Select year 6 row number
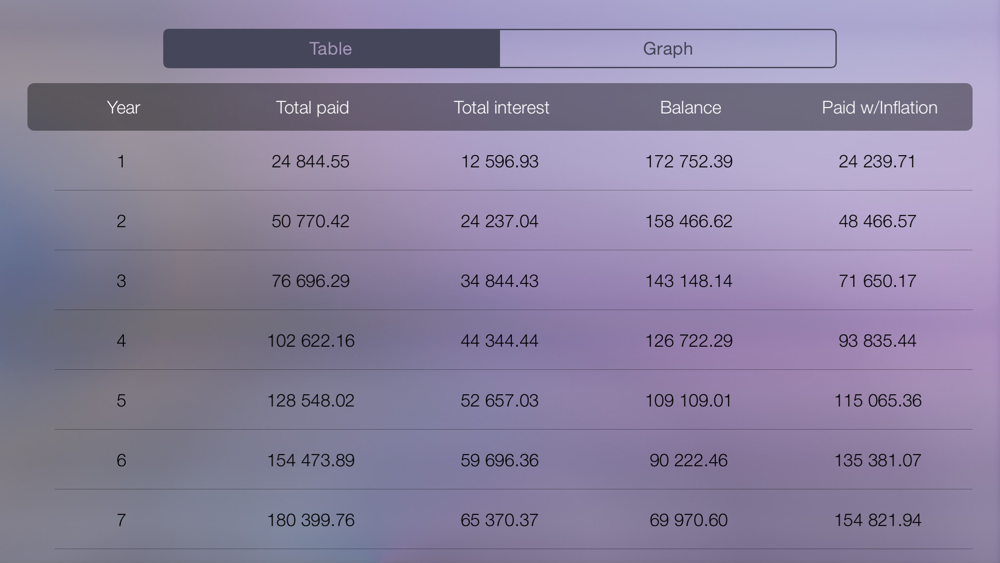Screen dimensions: 1000x563 pos(121,460)
